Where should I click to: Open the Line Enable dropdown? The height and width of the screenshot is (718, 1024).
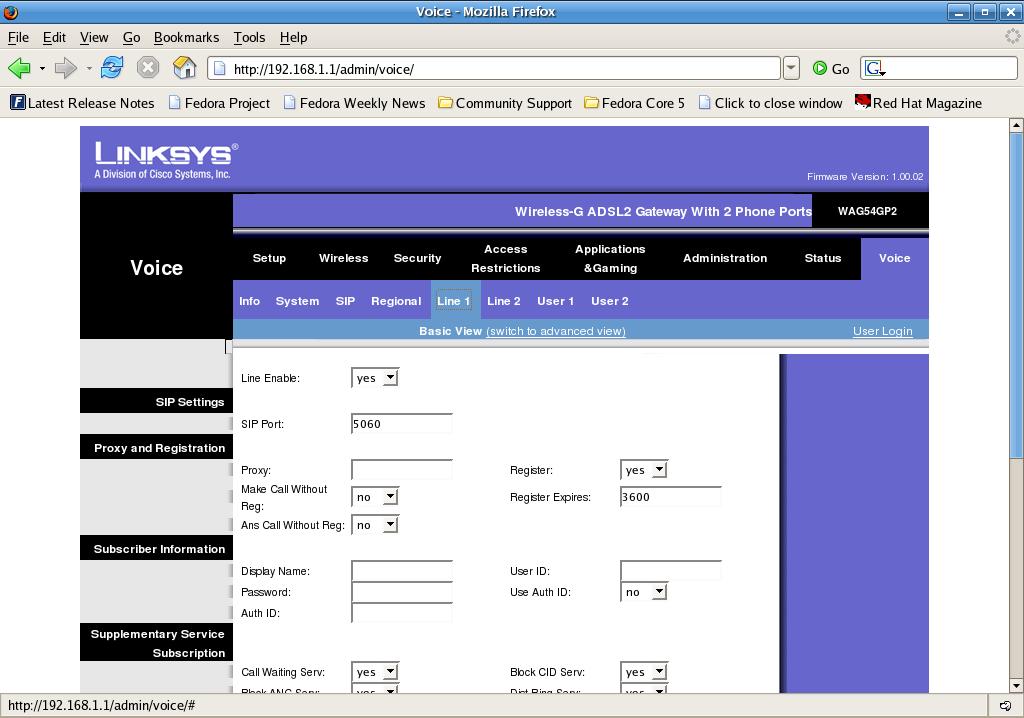(375, 378)
